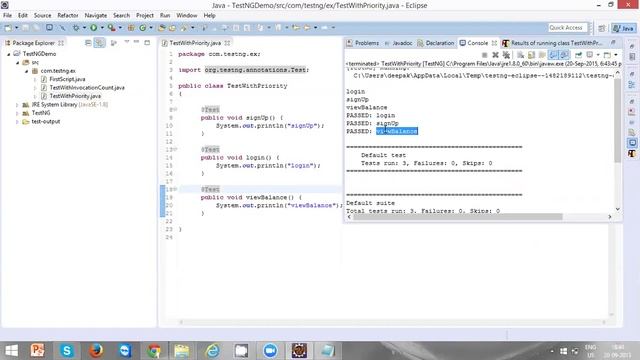Expand the test-output folder node
Screen dimensions: 640x360
pos(17,122)
